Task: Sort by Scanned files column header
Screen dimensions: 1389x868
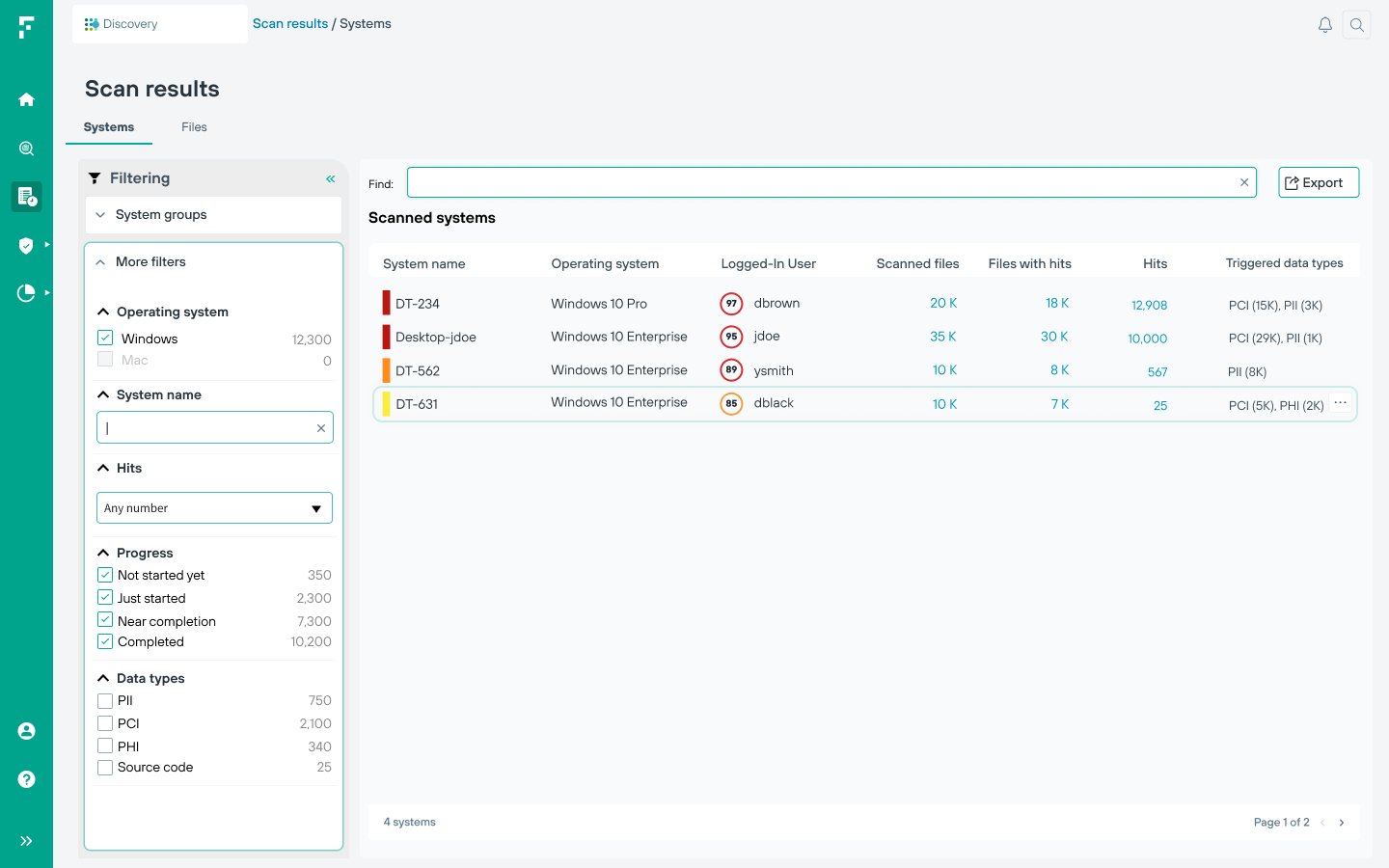Action: tap(917, 264)
